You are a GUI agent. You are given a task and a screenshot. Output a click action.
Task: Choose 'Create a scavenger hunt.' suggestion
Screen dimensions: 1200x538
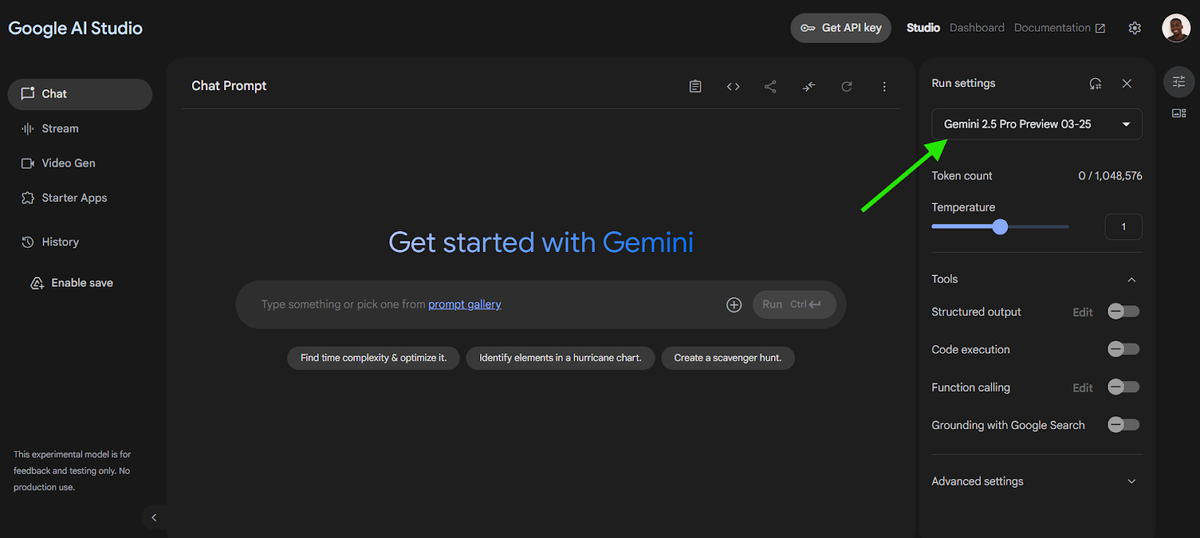728,358
